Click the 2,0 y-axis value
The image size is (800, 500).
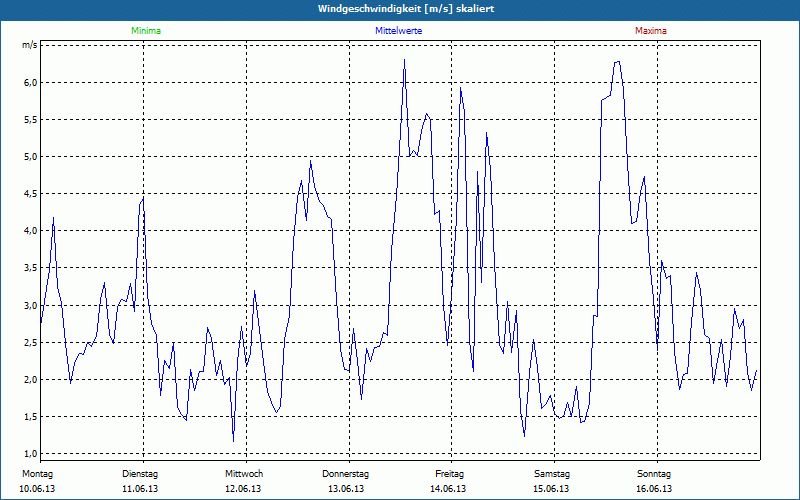(31, 380)
